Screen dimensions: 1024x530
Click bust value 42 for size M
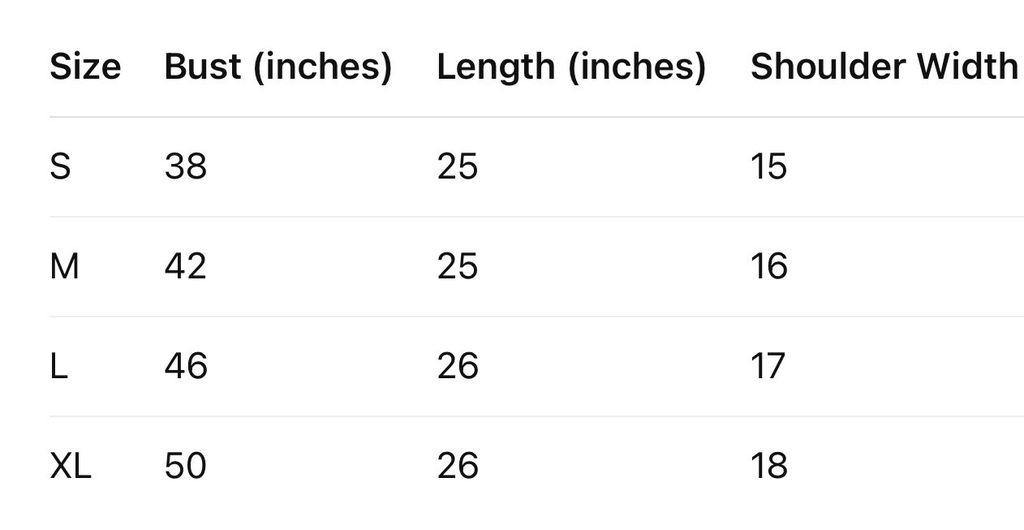[x=185, y=266]
